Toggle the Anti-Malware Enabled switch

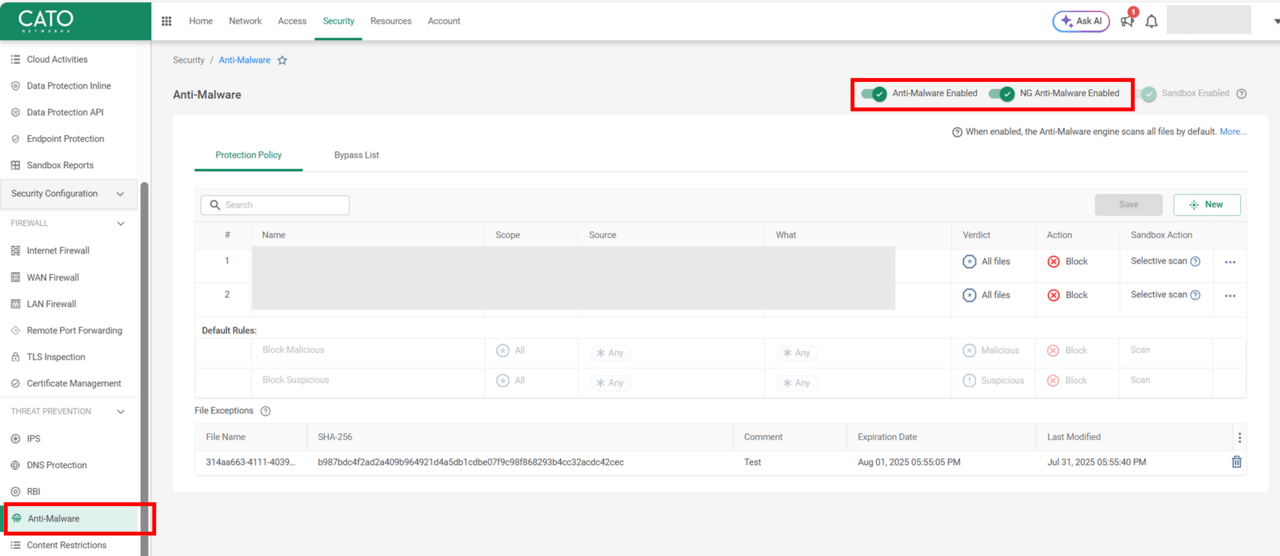click(x=874, y=94)
